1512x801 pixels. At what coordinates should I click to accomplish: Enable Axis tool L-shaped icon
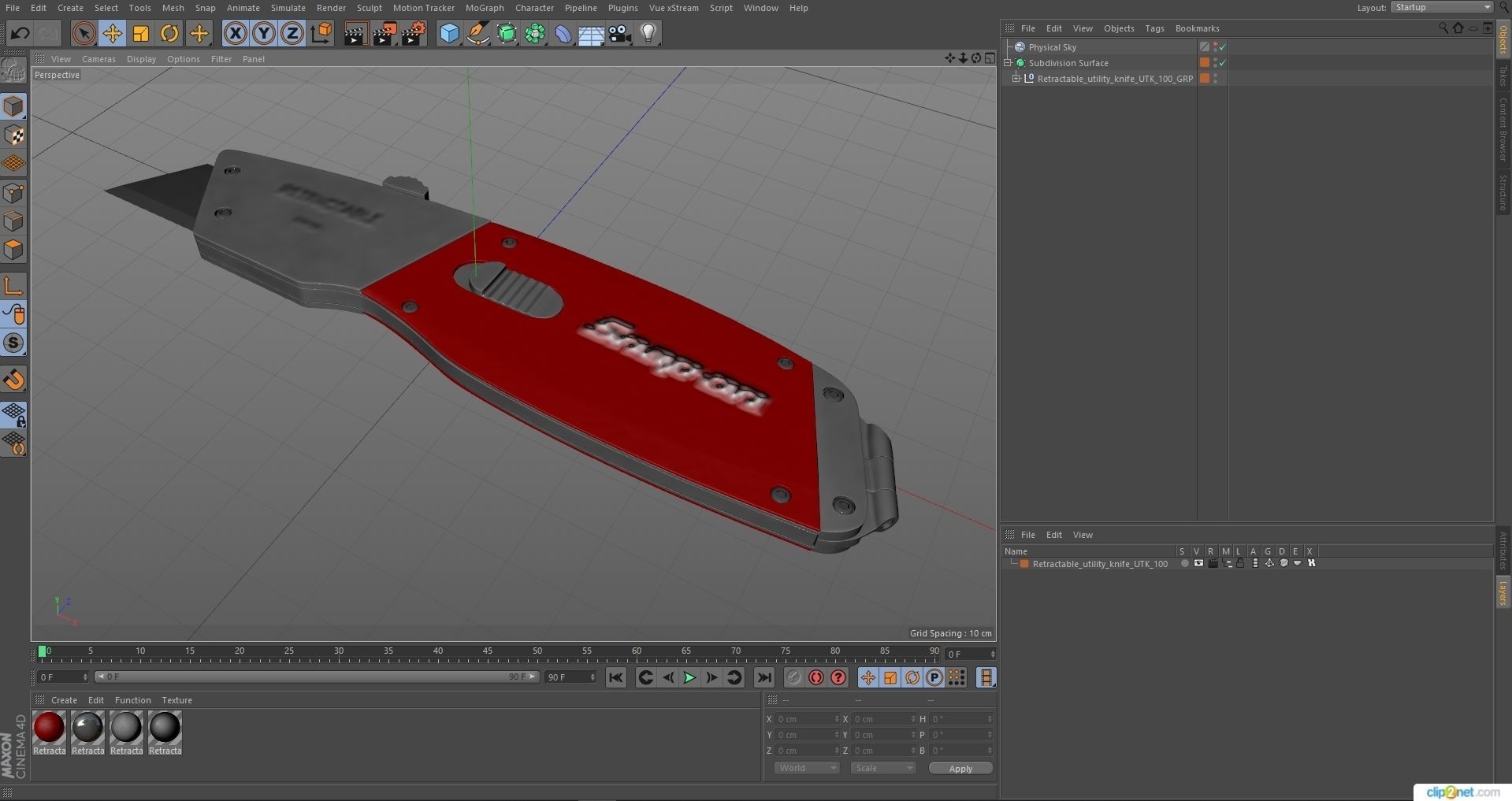coord(14,285)
